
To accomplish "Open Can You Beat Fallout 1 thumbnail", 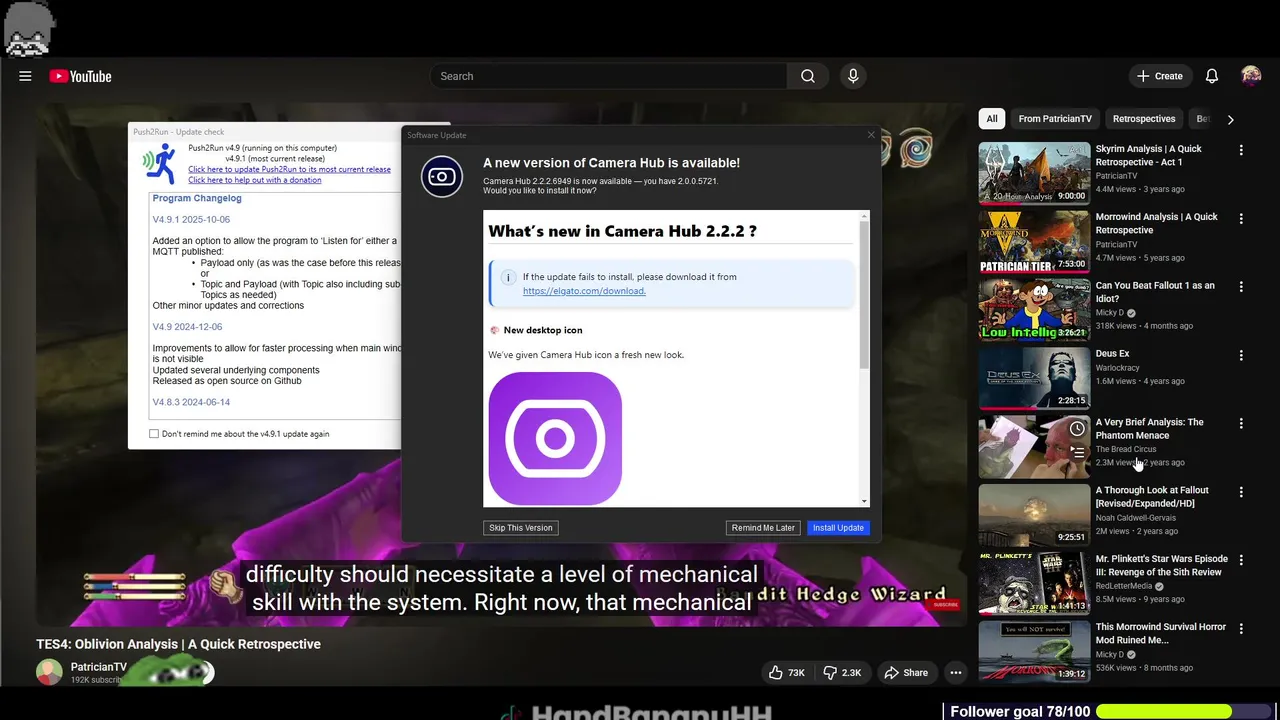I will point(1034,310).
